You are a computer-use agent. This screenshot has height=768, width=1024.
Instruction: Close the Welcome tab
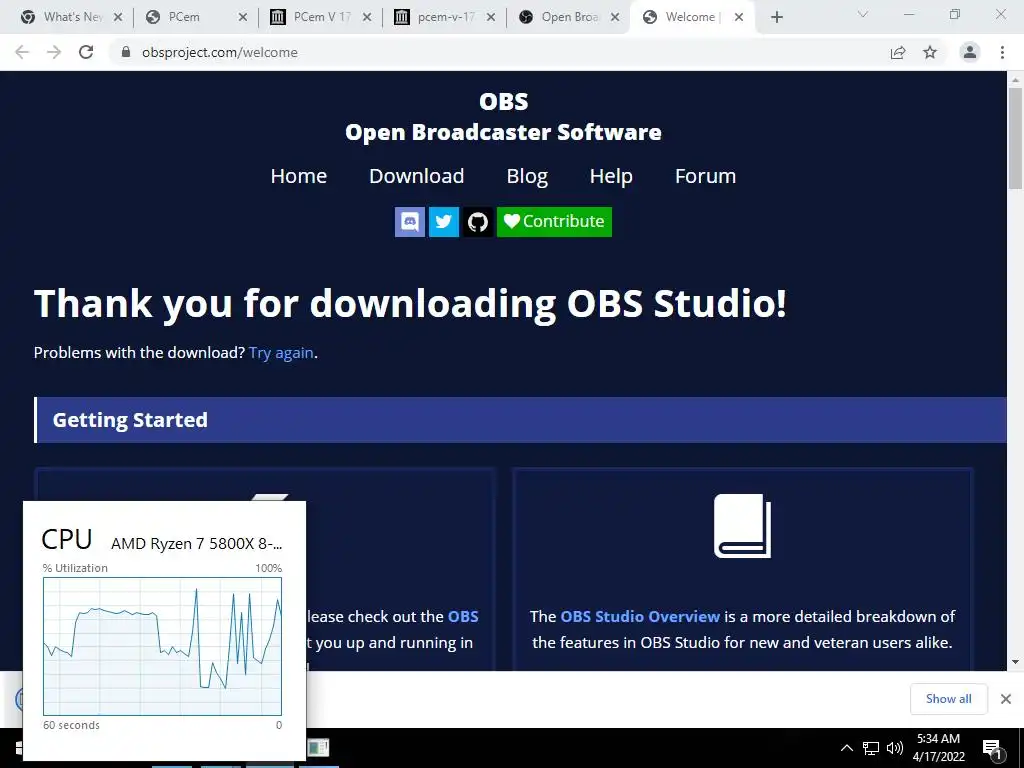pos(739,17)
